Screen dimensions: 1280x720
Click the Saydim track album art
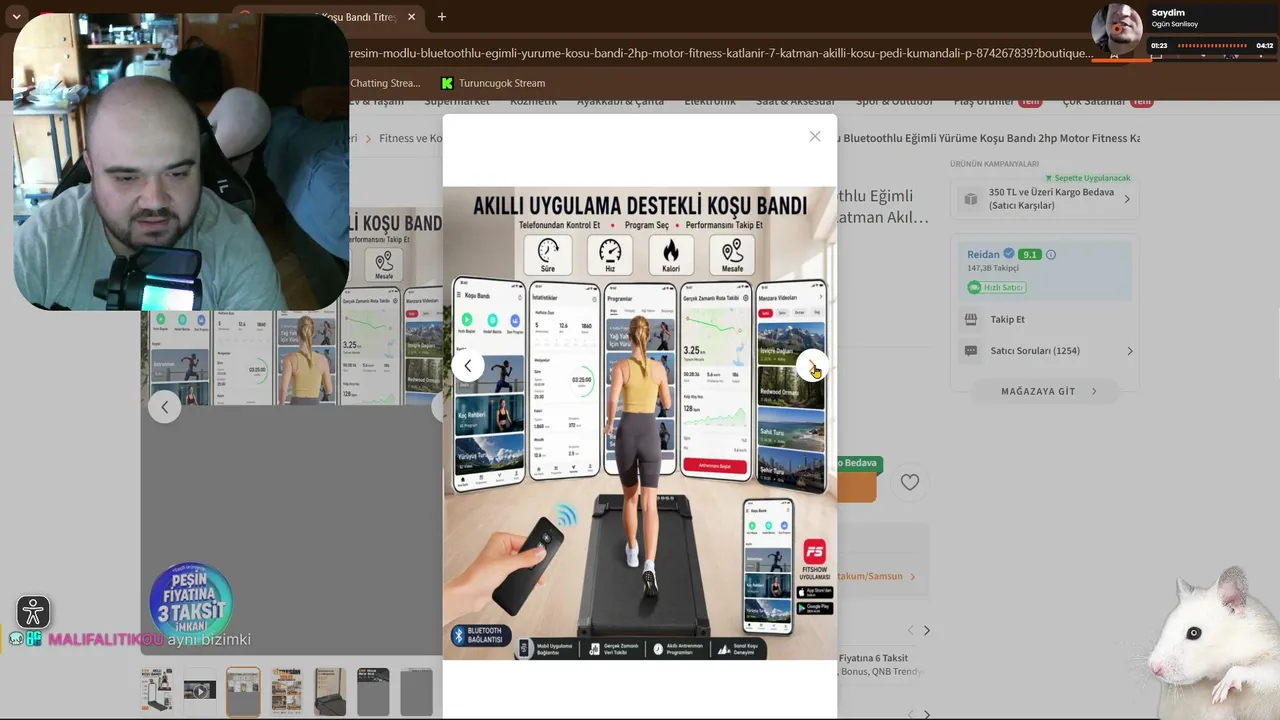coord(1117,29)
